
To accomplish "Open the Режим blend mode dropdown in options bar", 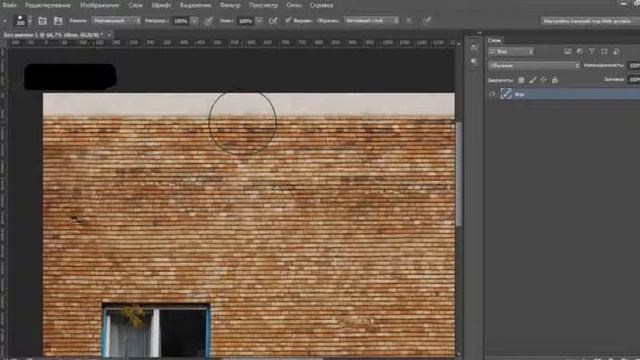I will coord(116,20).
